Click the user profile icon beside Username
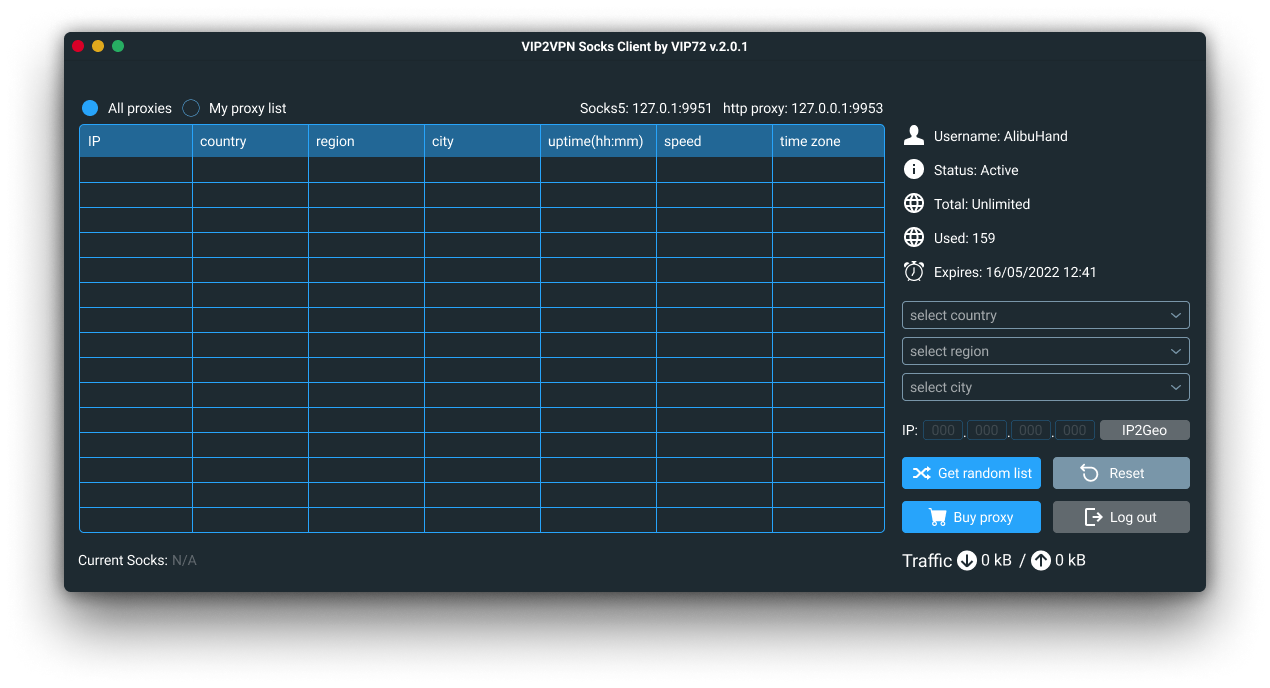The height and width of the screenshot is (688, 1270). (x=913, y=135)
